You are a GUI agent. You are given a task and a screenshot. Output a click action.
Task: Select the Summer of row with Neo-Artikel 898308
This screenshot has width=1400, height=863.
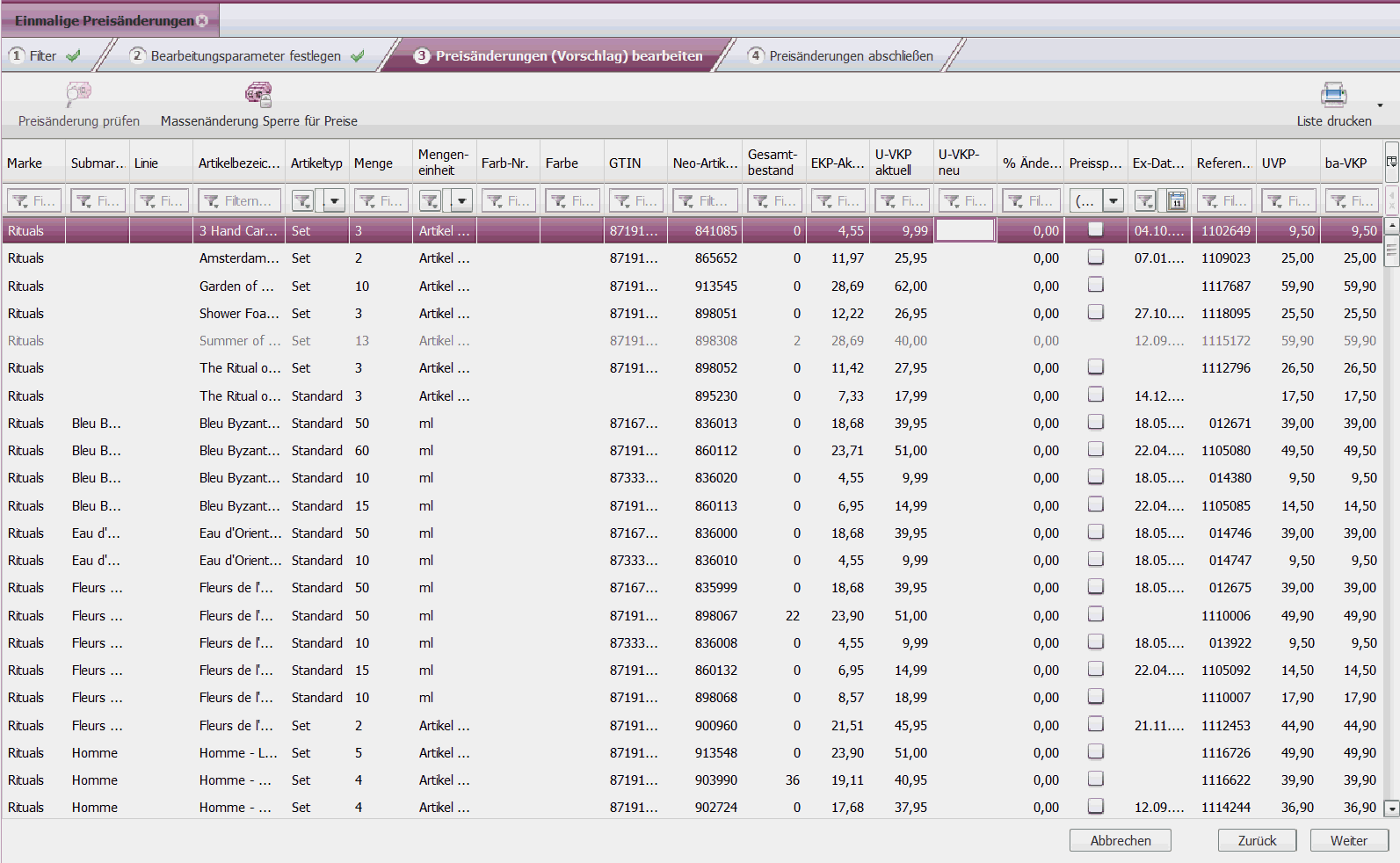pyautogui.click(x=693, y=341)
